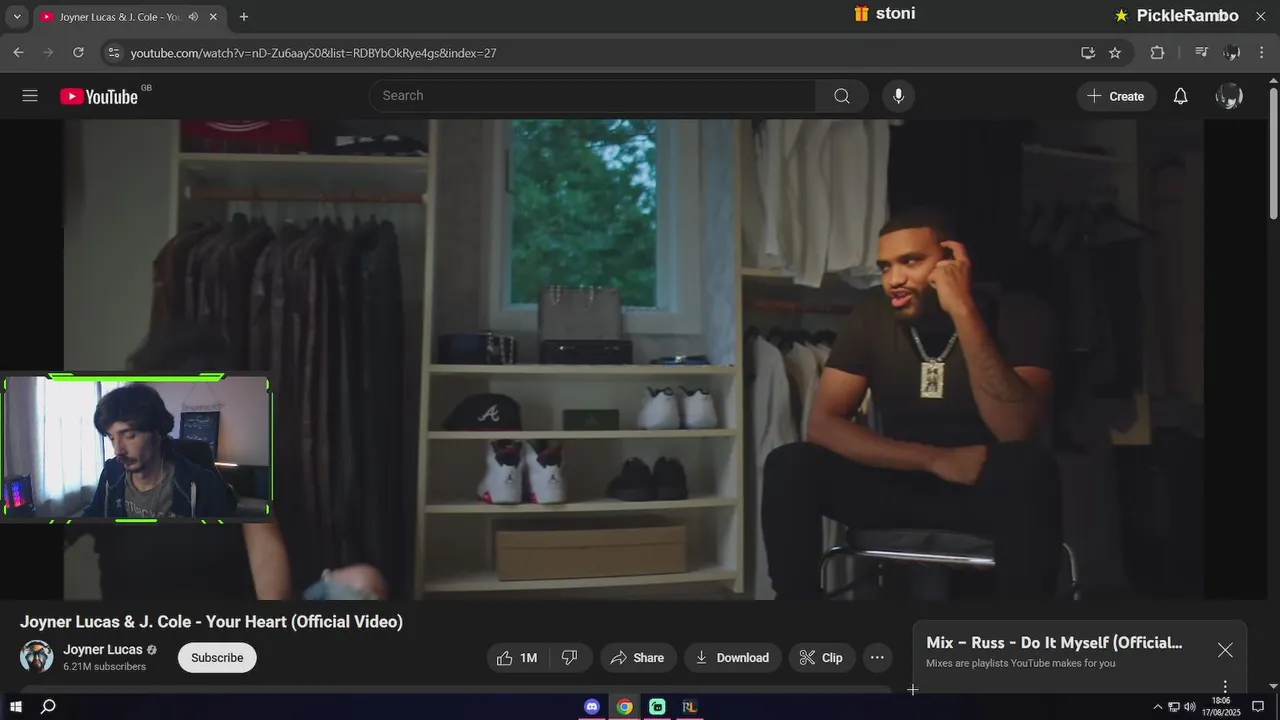Open Joyner Lucas channel name link
Viewport: 1280px width, 720px height.
click(103, 650)
